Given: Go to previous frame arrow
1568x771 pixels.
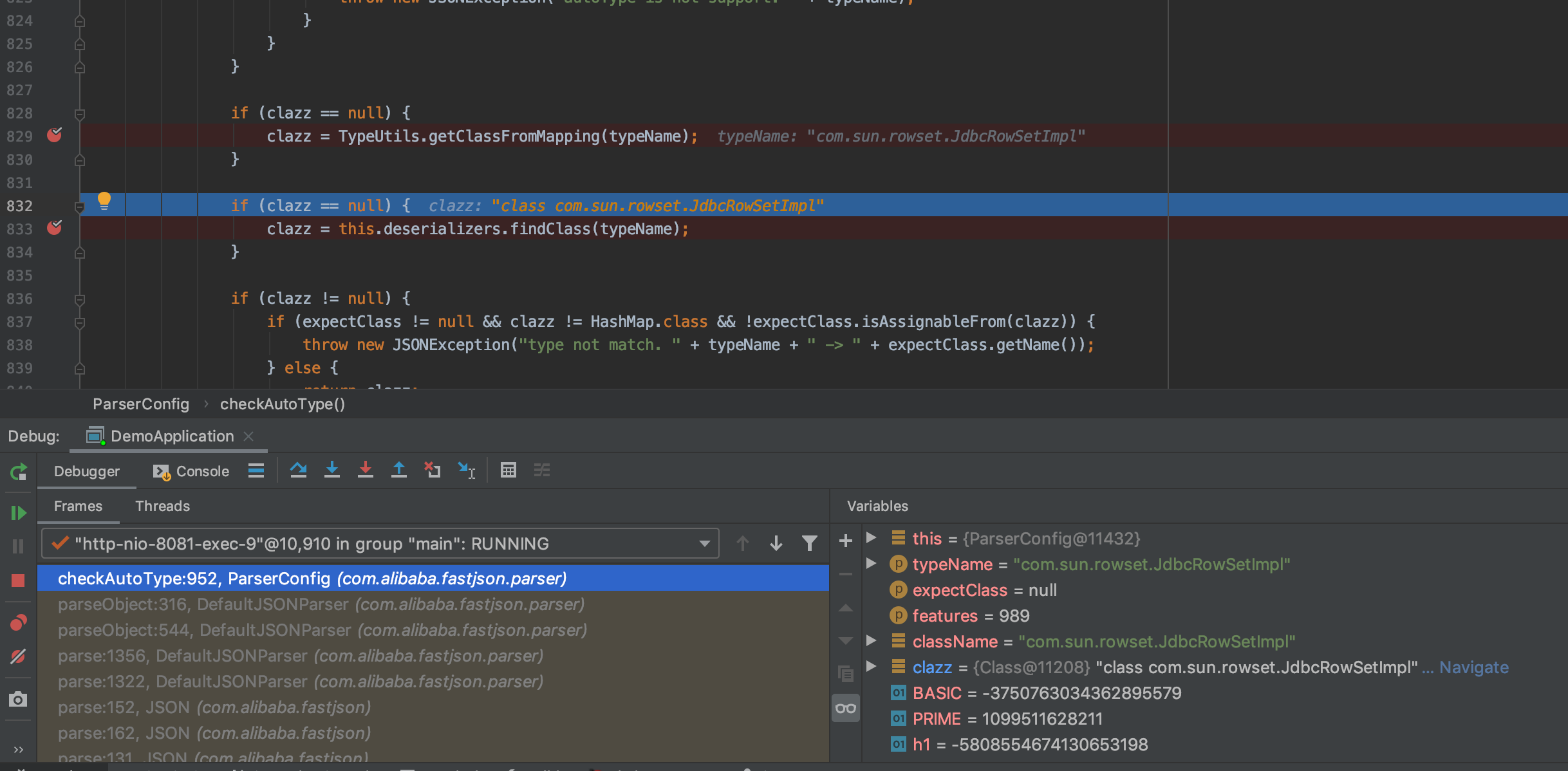Looking at the screenshot, I should [x=742, y=544].
